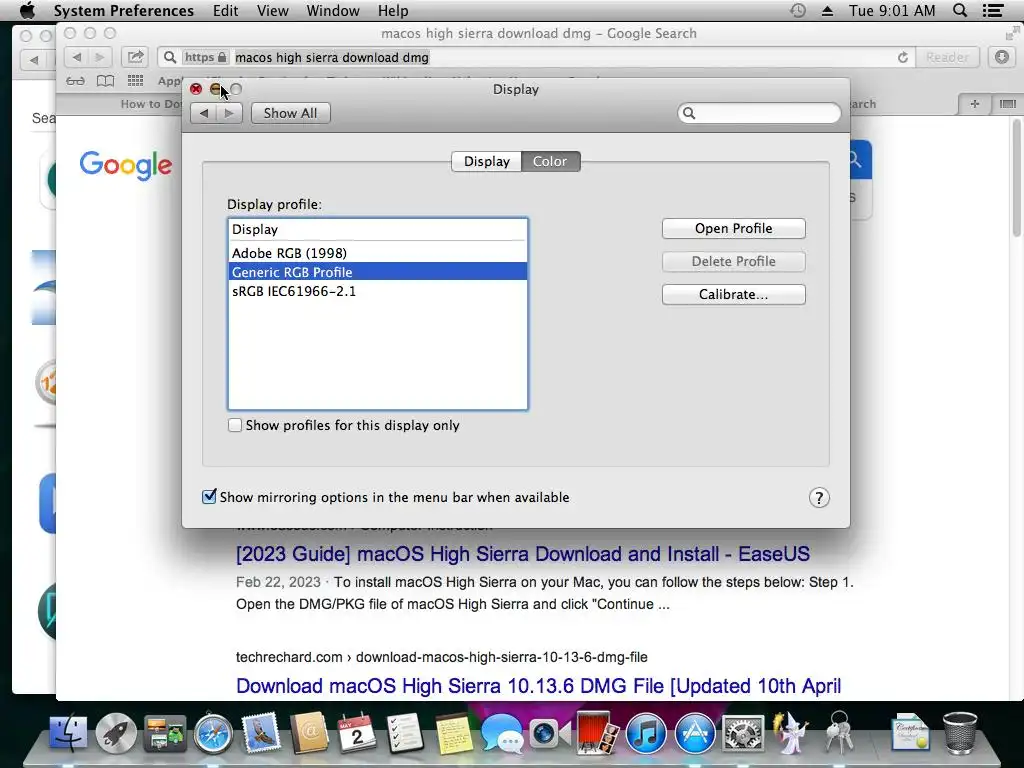Open the Display pane help button
1024x768 pixels.
tap(819, 498)
